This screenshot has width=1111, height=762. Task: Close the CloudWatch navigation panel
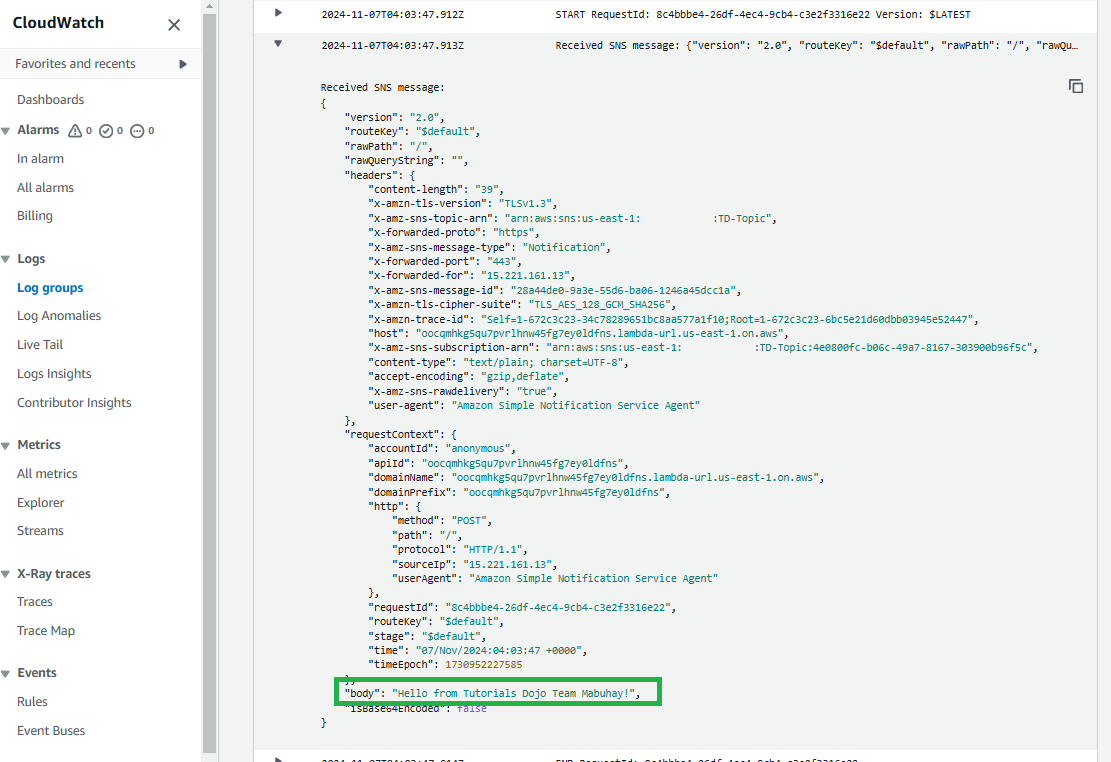(x=174, y=25)
